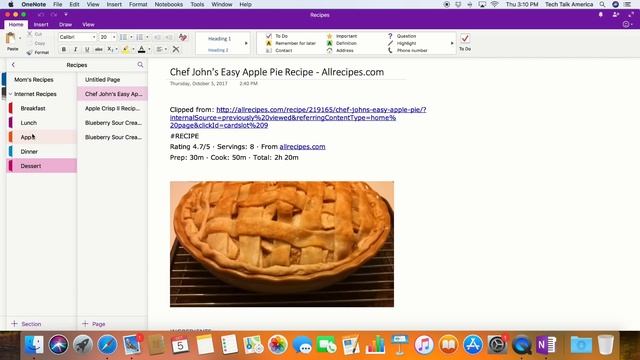Click the font color A button
This screenshot has width=640, height=360.
(x=142, y=49)
